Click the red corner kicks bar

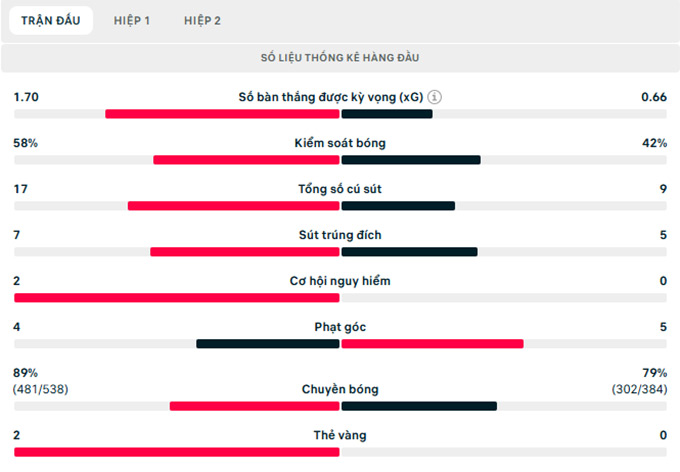[432, 344]
